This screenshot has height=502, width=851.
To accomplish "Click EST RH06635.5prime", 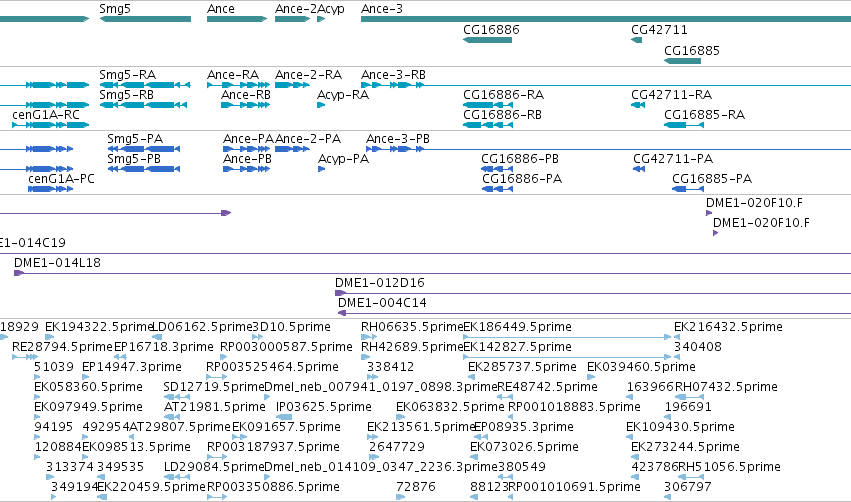I will pyautogui.click(x=412, y=327).
